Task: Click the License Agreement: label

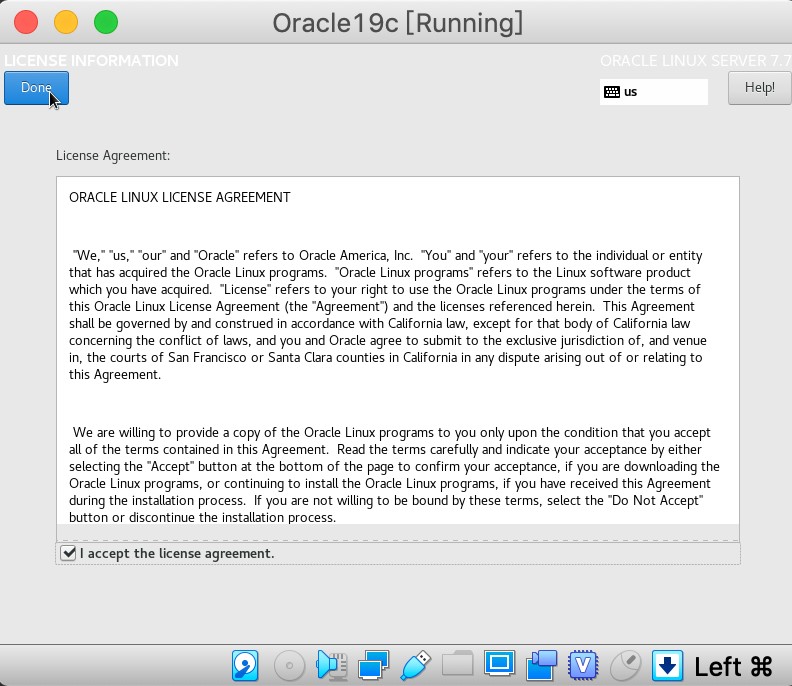Action: coord(113,156)
